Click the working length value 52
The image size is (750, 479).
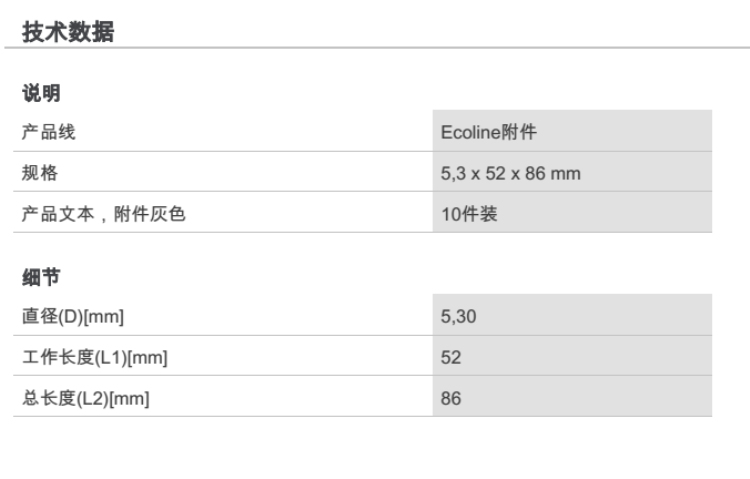coord(451,357)
